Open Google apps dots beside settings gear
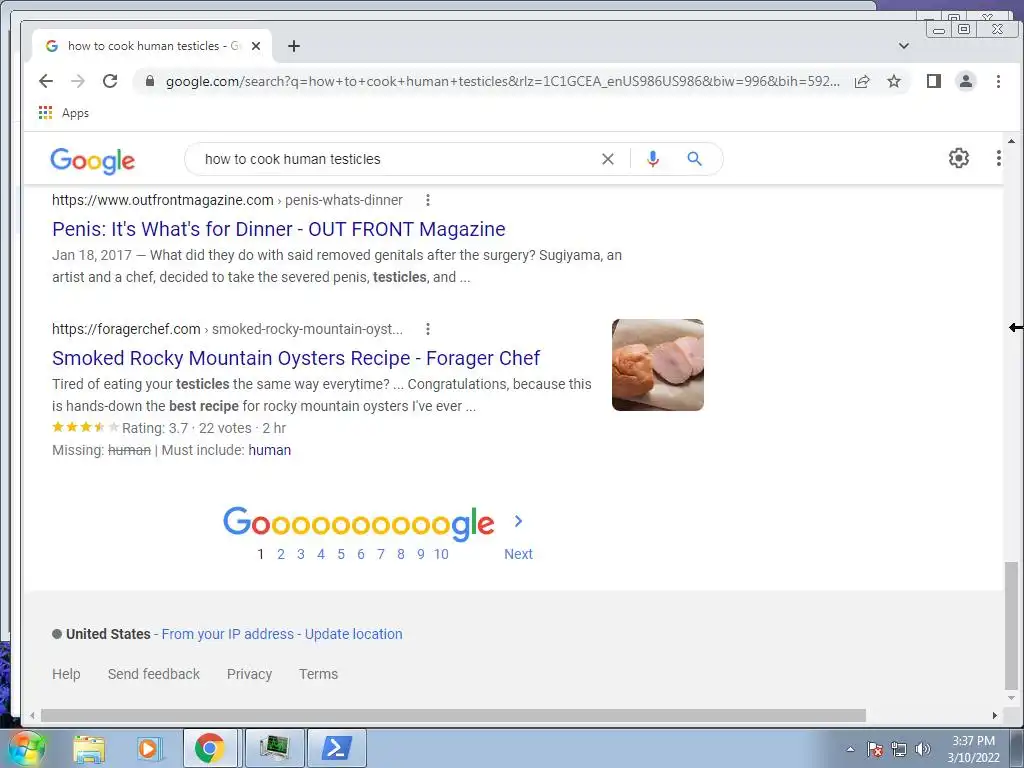Image resolution: width=1024 pixels, height=768 pixels. point(999,158)
